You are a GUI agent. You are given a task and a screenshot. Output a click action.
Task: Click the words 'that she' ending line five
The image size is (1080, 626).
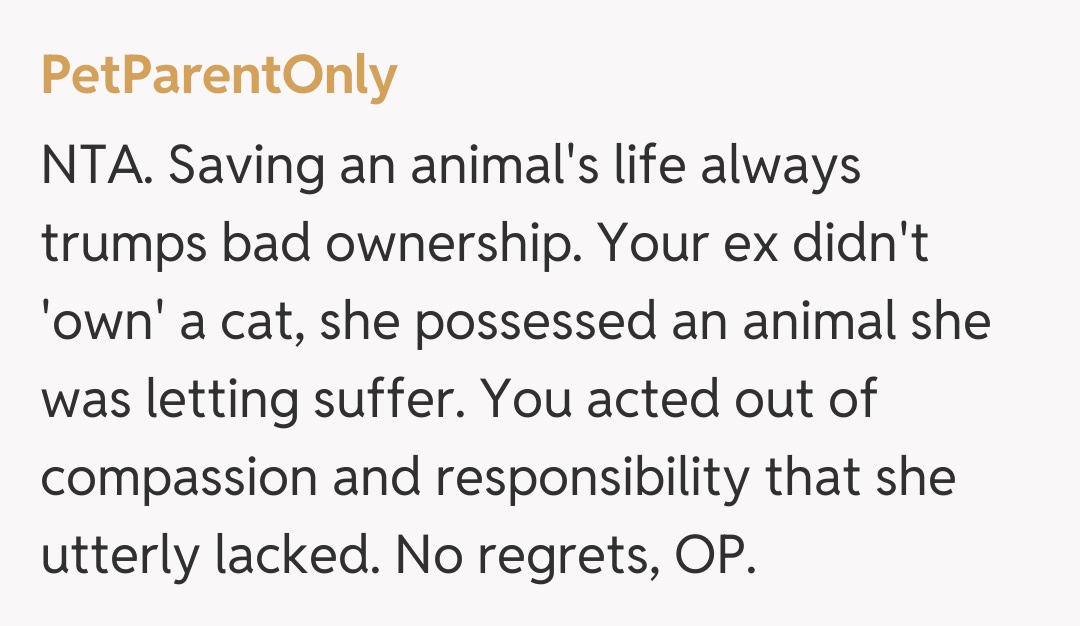[x=860, y=476]
